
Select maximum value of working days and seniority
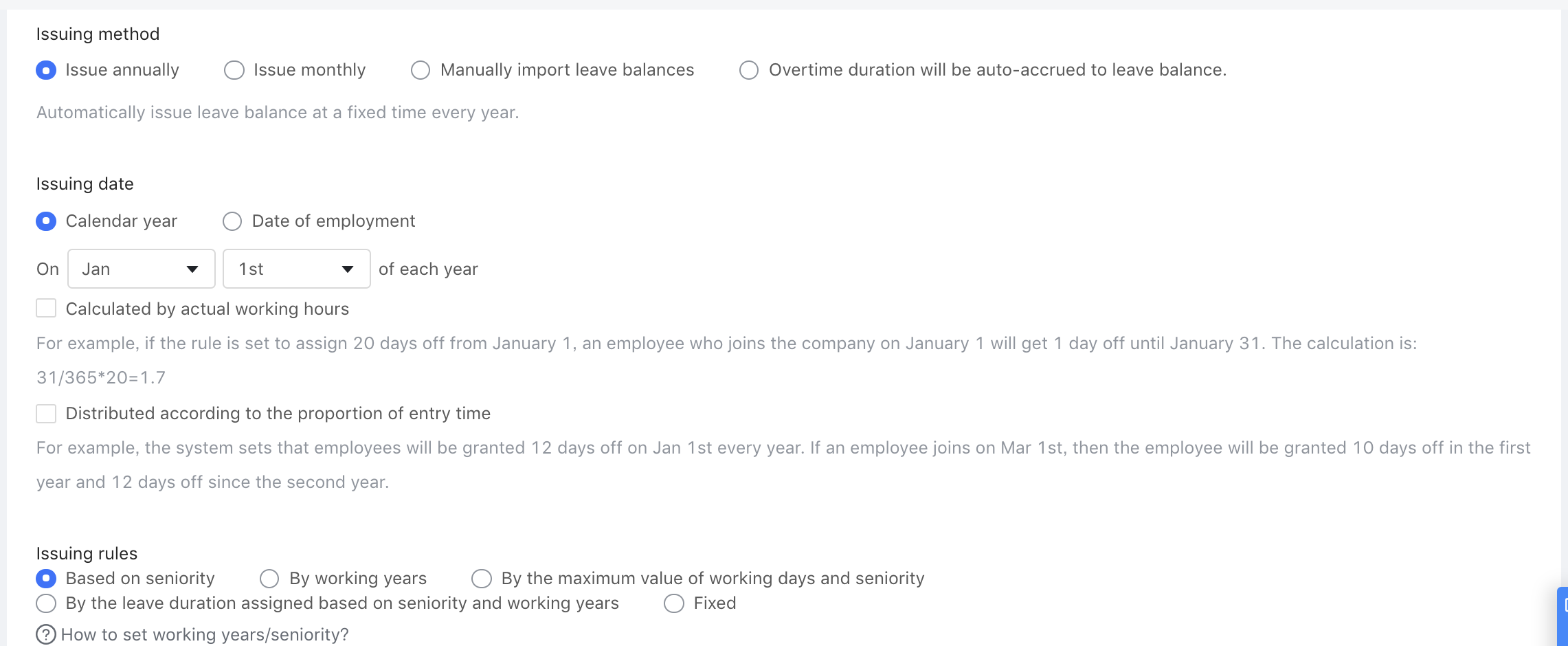(x=482, y=579)
